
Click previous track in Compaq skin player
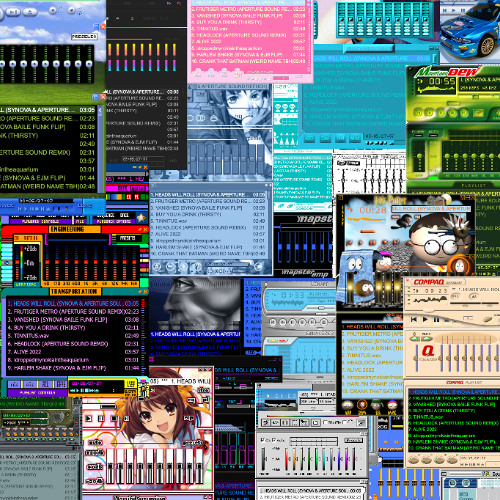414,319
